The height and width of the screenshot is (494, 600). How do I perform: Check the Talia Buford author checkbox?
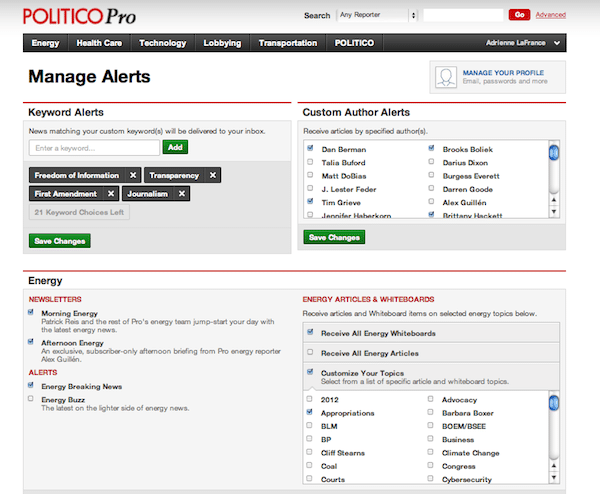(310, 162)
